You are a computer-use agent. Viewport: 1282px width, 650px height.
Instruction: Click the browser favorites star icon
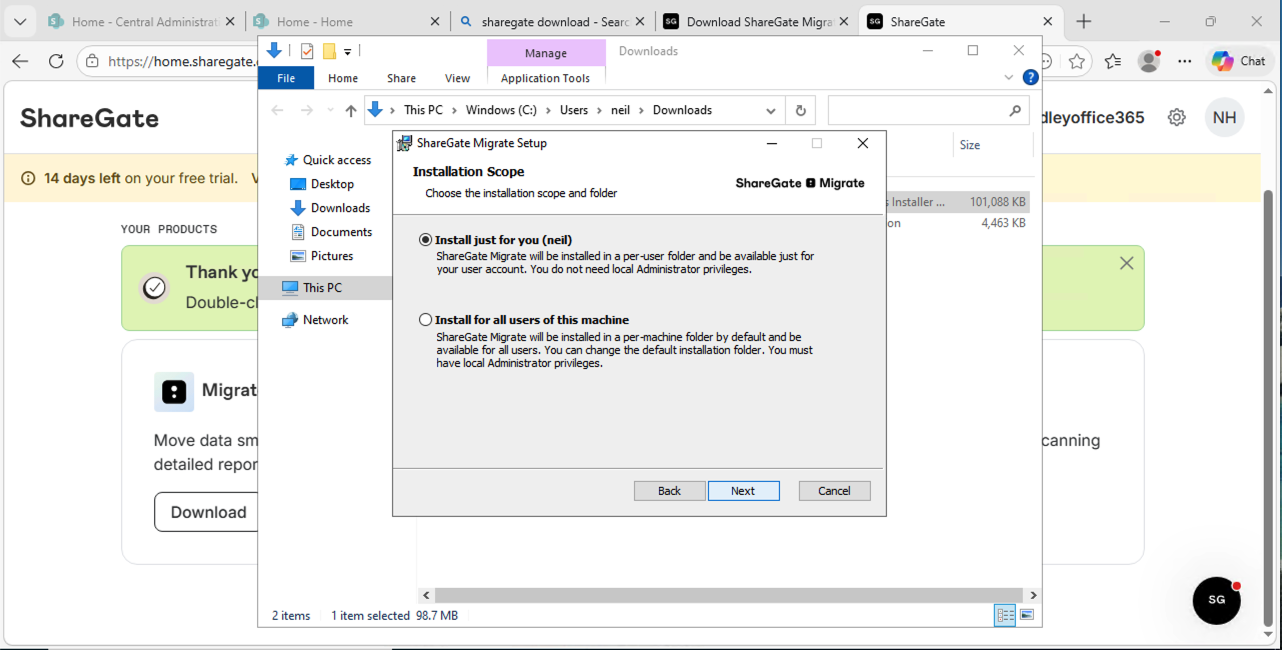(1077, 61)
